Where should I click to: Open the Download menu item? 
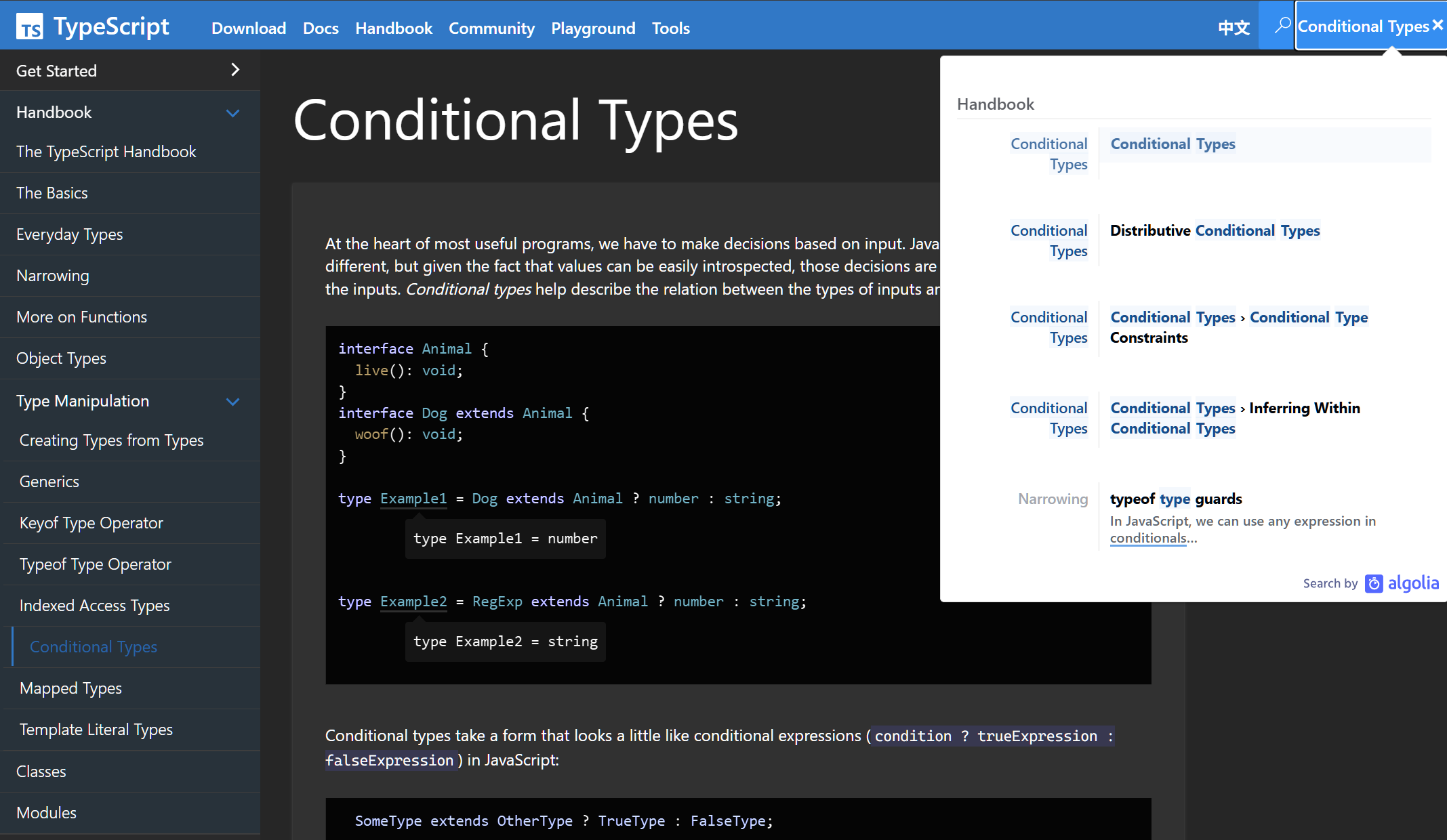(x=249, y=28)
